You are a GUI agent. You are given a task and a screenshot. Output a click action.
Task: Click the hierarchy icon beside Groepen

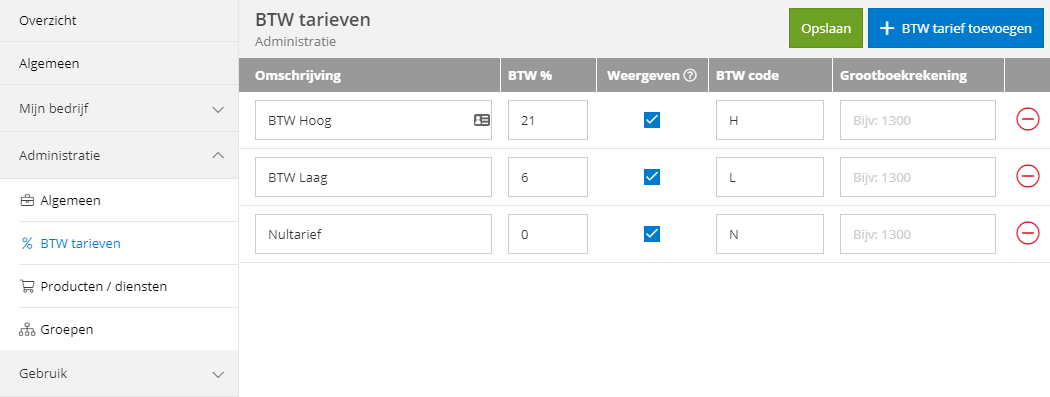point(27,329)
